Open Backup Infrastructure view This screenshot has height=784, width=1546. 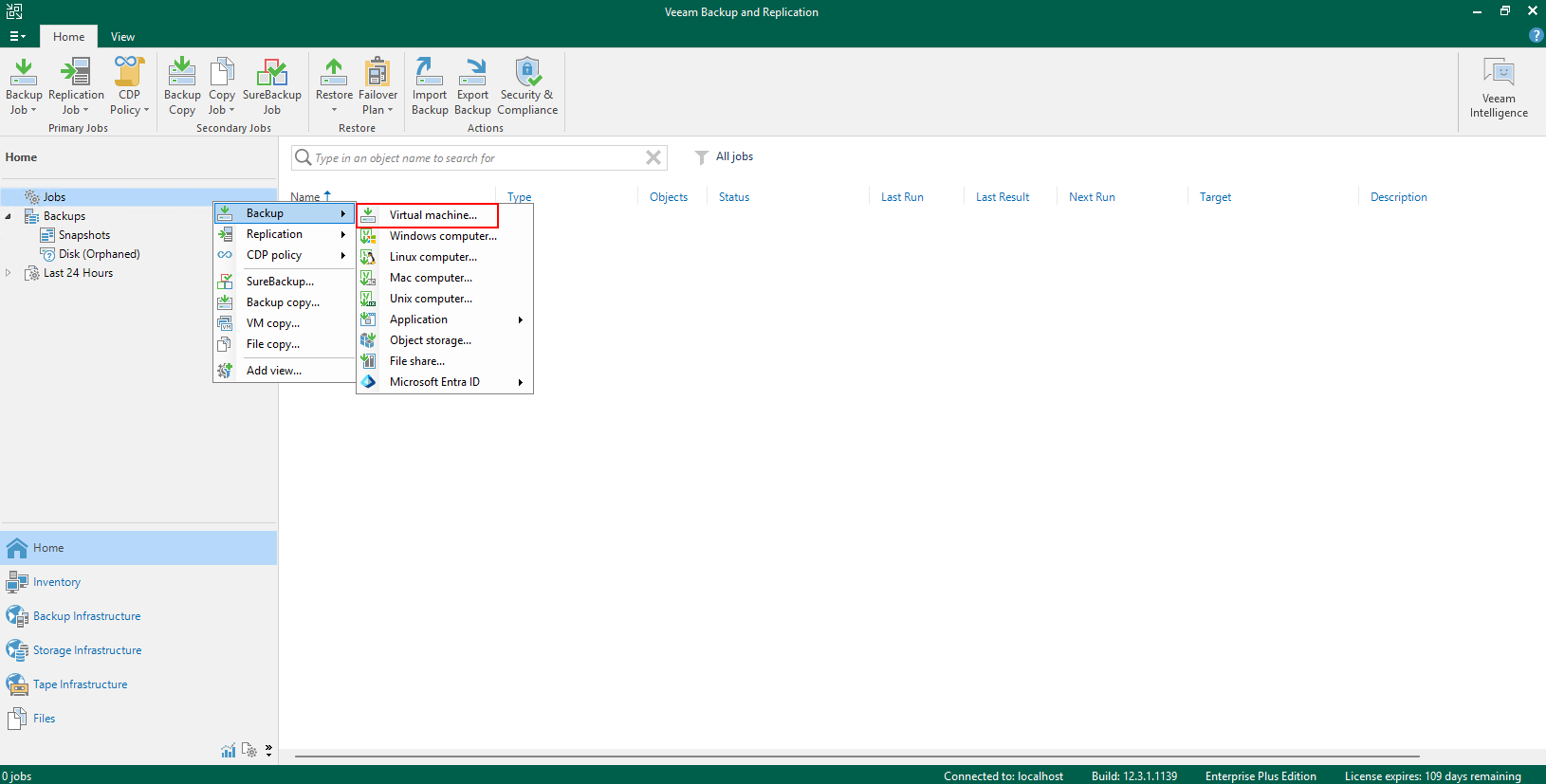[x=138, y=616]
